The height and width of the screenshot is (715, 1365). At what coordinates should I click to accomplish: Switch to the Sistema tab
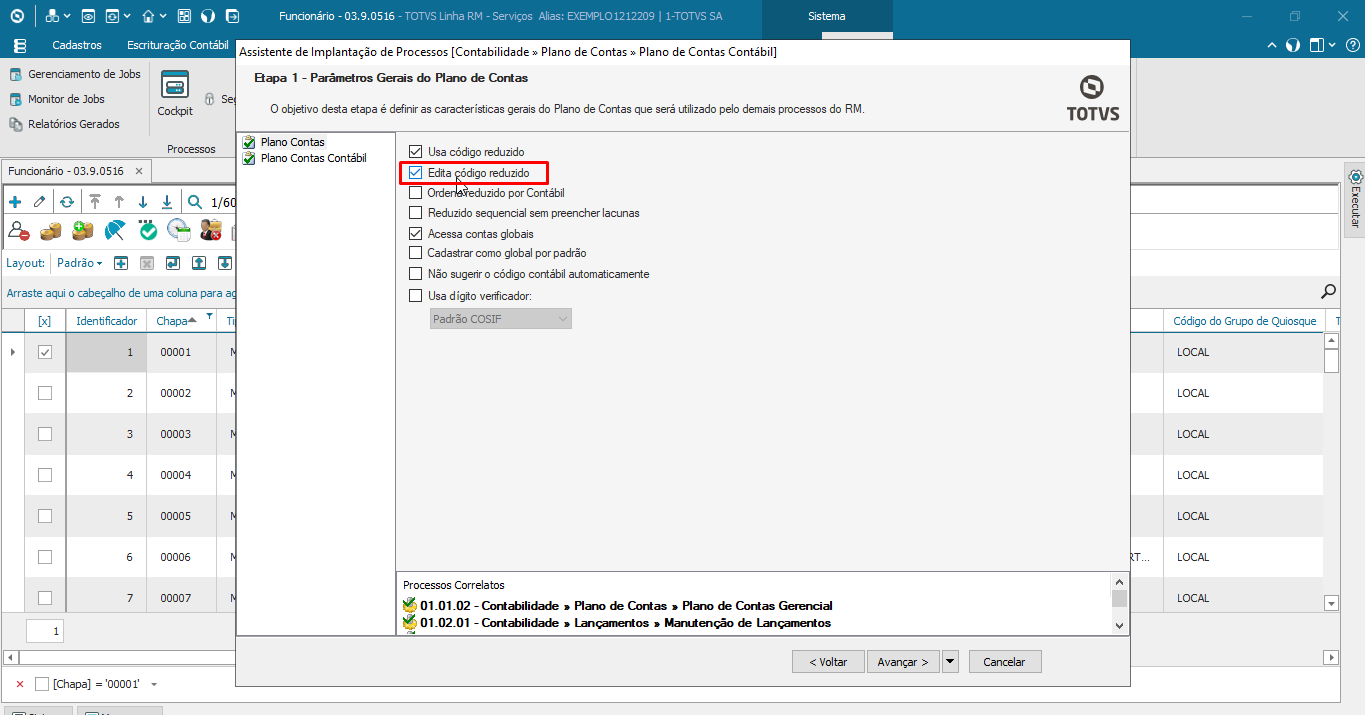[827, 16]
